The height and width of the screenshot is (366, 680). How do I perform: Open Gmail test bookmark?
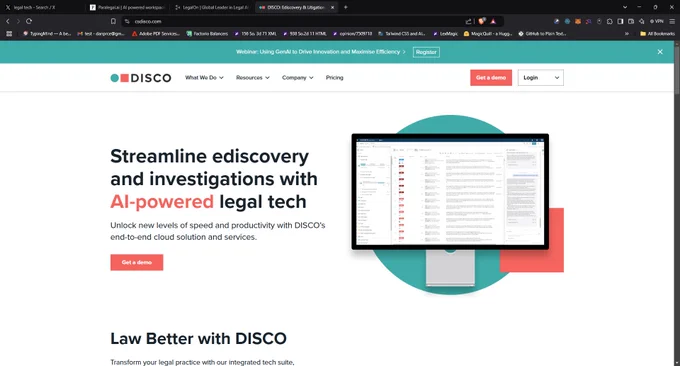tap(101, 34)
